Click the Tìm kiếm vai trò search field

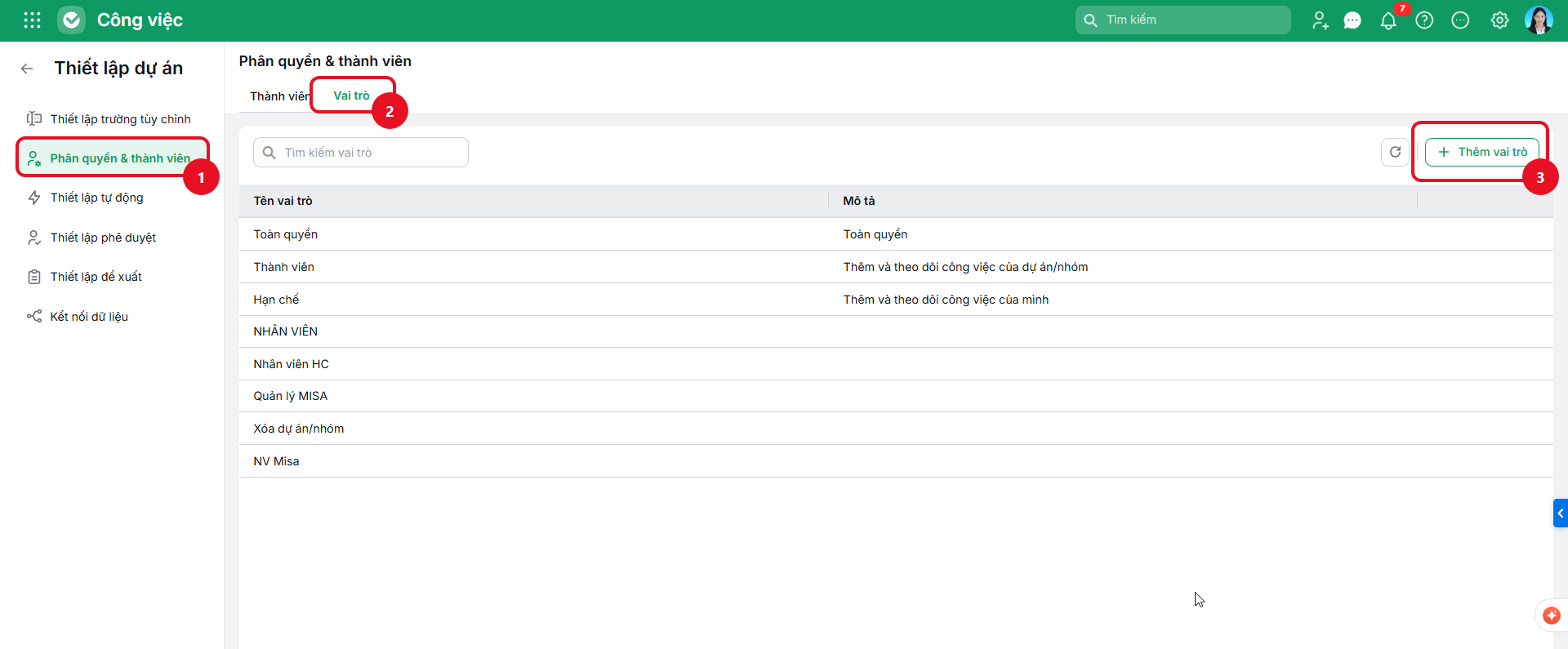pyautogui.click(x=361, y=153)
